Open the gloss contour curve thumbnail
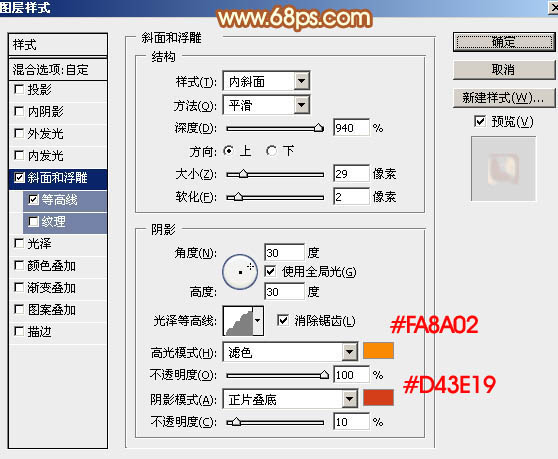 click(238, 321)
